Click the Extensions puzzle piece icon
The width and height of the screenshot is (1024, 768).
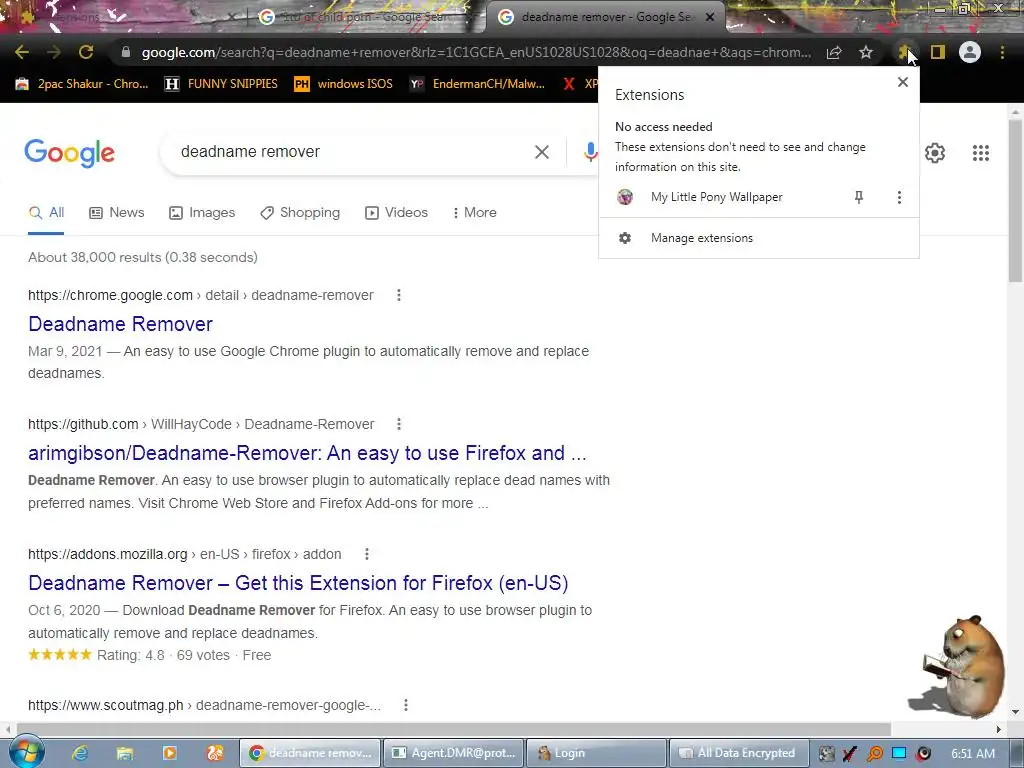click(x=904, y=52)
